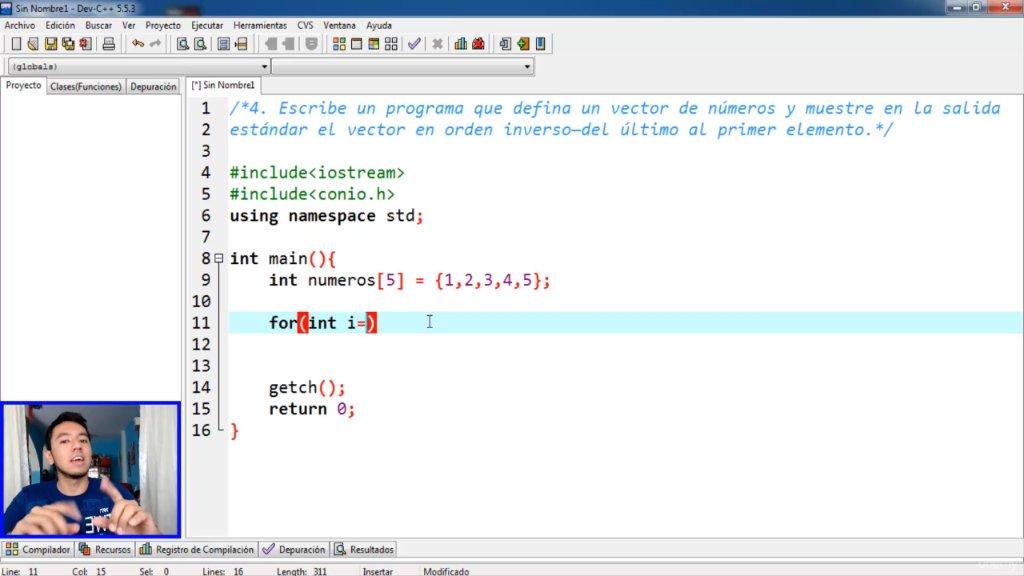
Task: Delete profiling info with red chart icon
Action: click(479, 44)
